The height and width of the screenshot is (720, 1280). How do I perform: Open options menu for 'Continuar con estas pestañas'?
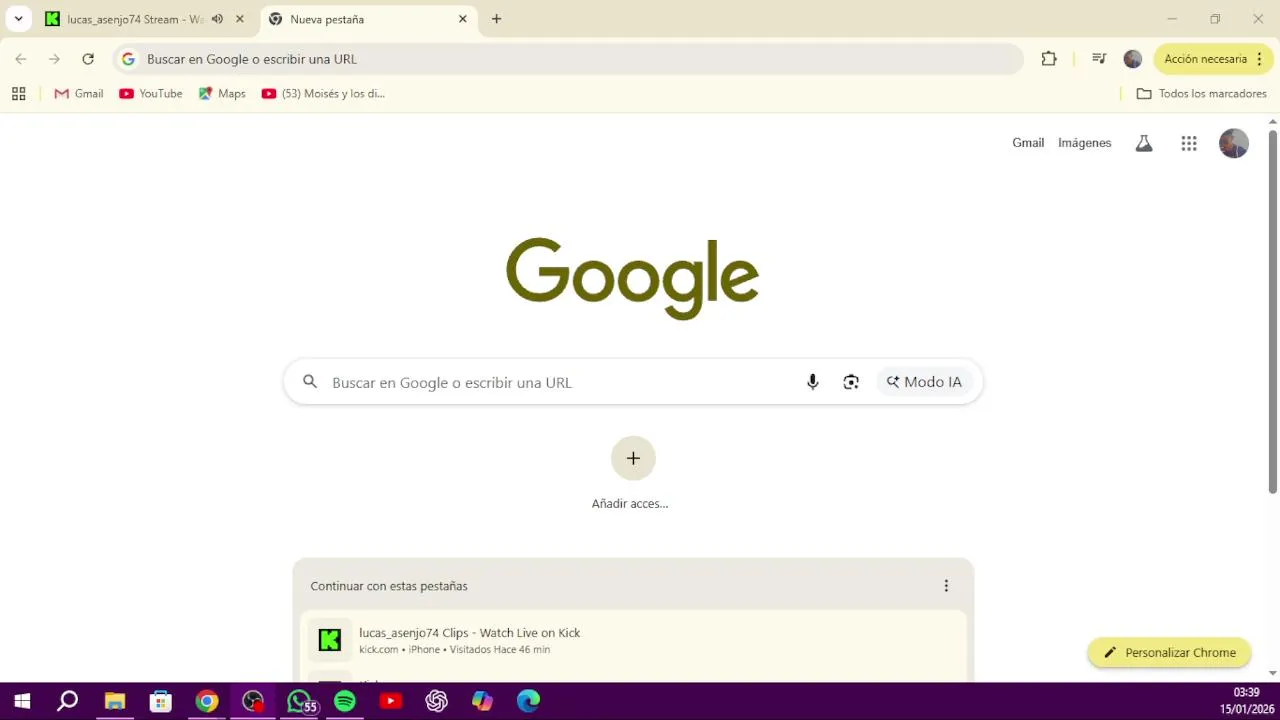point(946,586)
